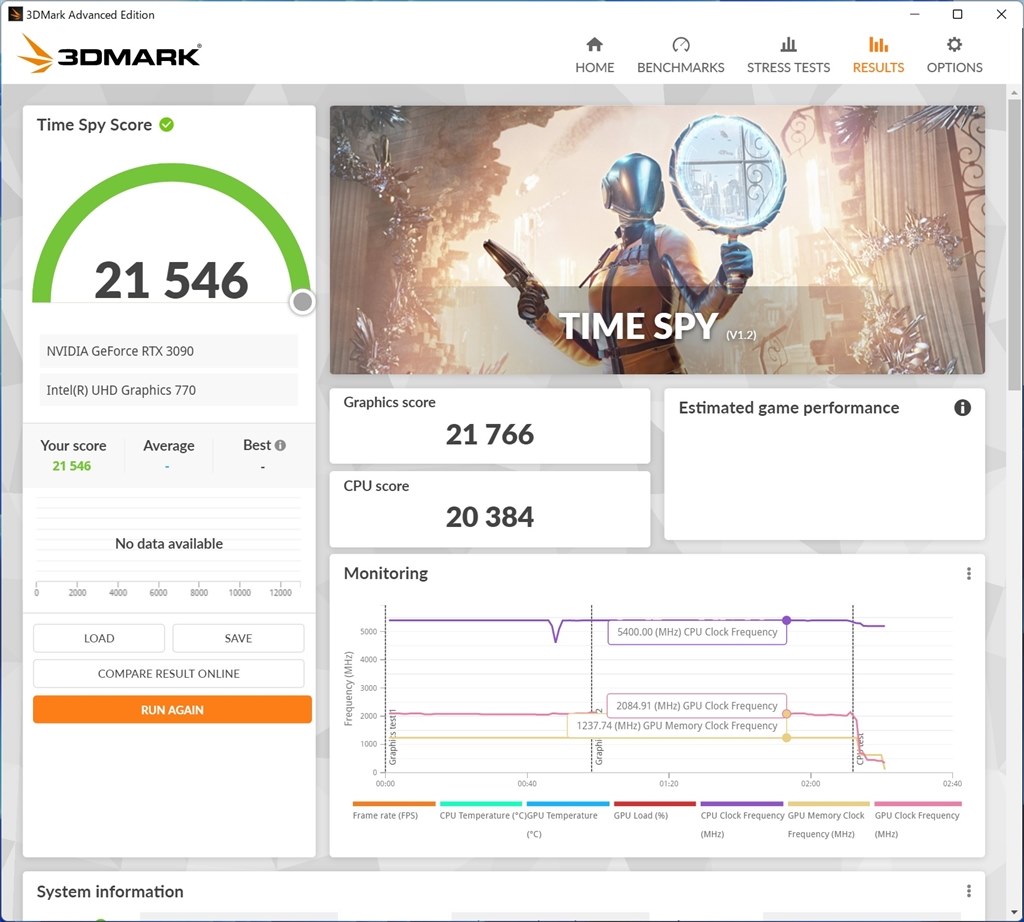Switch to the Benchmarks tab
Screen dimensions: 1024x922
680,56
